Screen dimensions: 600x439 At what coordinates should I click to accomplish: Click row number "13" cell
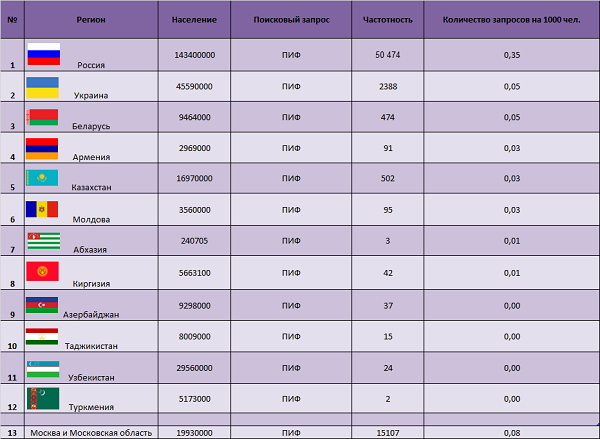[12, 433]
